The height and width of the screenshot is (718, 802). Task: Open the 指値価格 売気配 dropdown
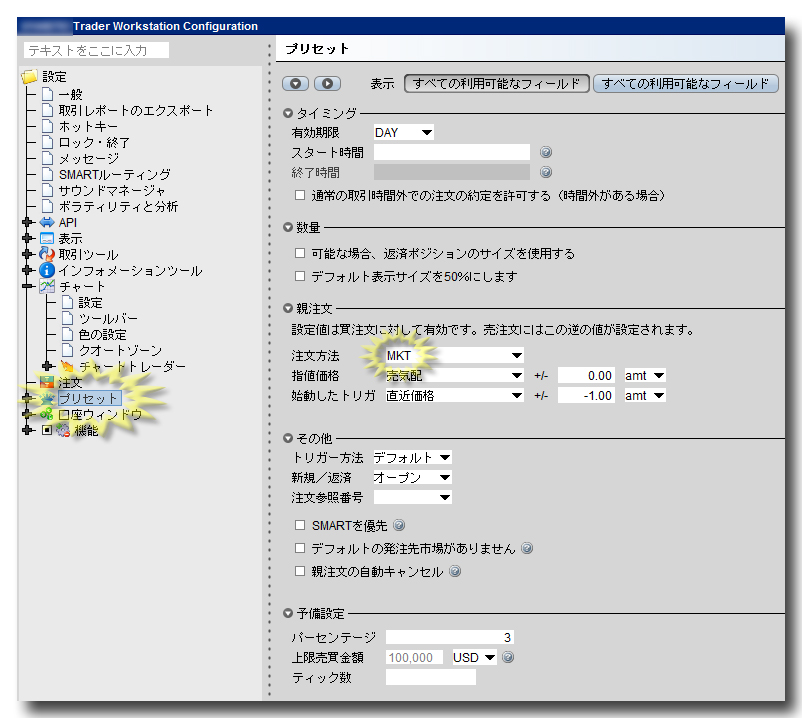coord(455,375)
